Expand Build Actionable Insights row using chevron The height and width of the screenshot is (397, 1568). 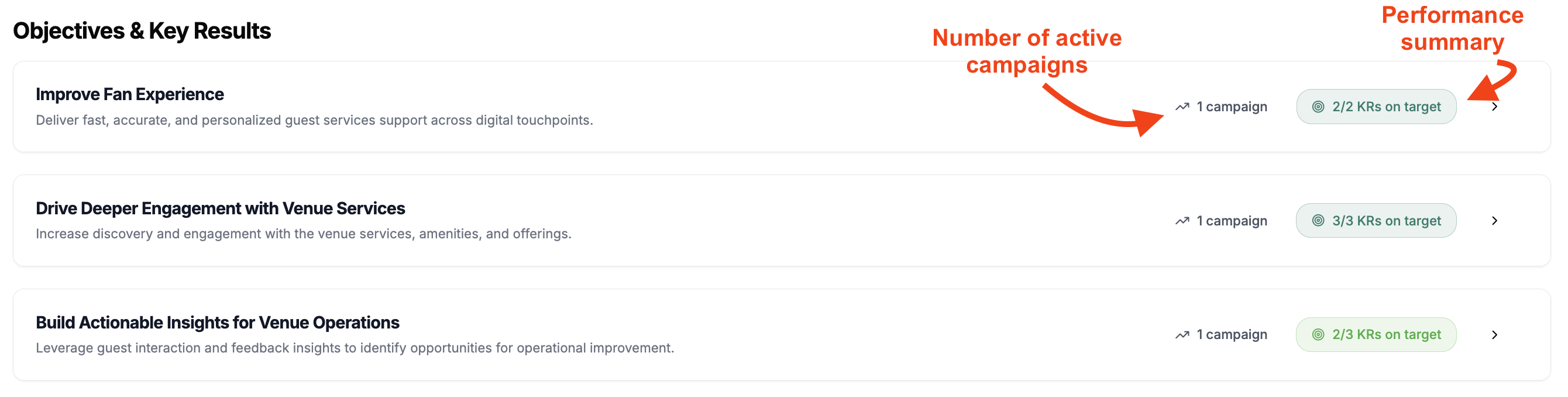point(1494,335)
